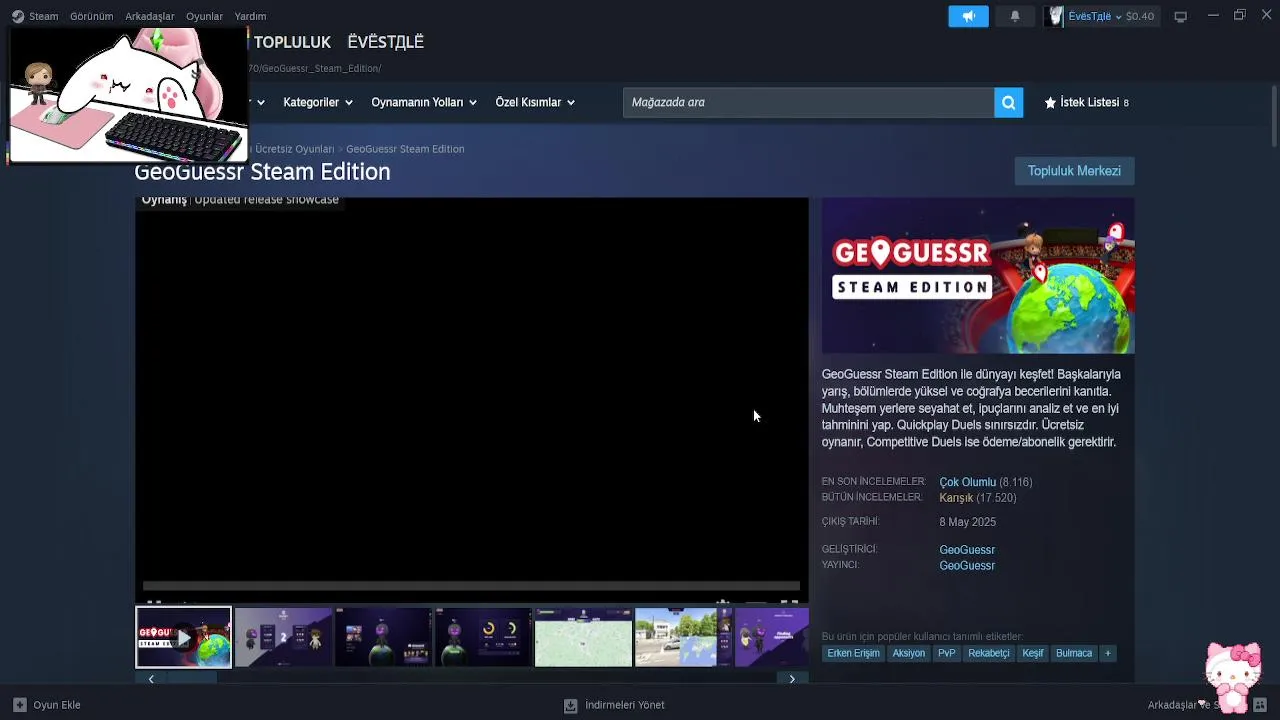This screenshot has height=720, width=1280.
Task: Open the notifications bell
Action: 1015,16
